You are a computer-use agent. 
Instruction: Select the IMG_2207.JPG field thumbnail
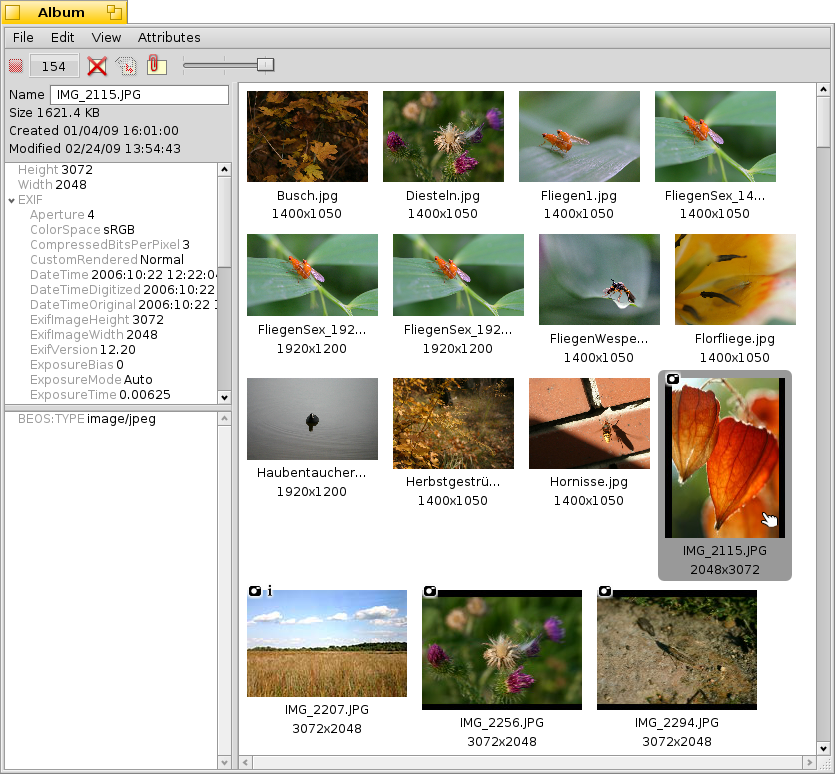point(327,643)
